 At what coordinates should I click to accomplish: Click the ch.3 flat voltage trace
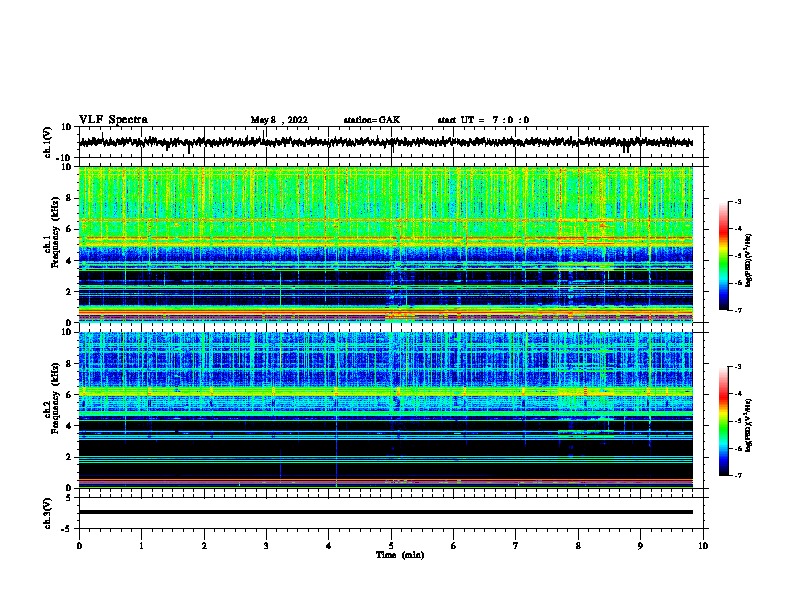pyautogui.click(x=386, y=512)
